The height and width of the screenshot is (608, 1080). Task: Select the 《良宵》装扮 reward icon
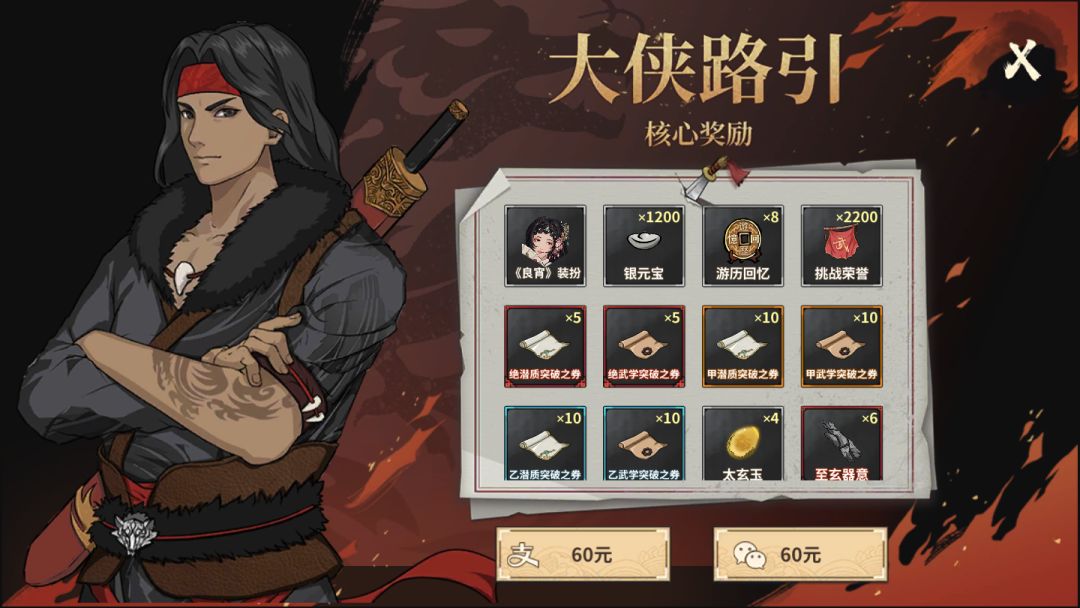(x=545, y=246)
